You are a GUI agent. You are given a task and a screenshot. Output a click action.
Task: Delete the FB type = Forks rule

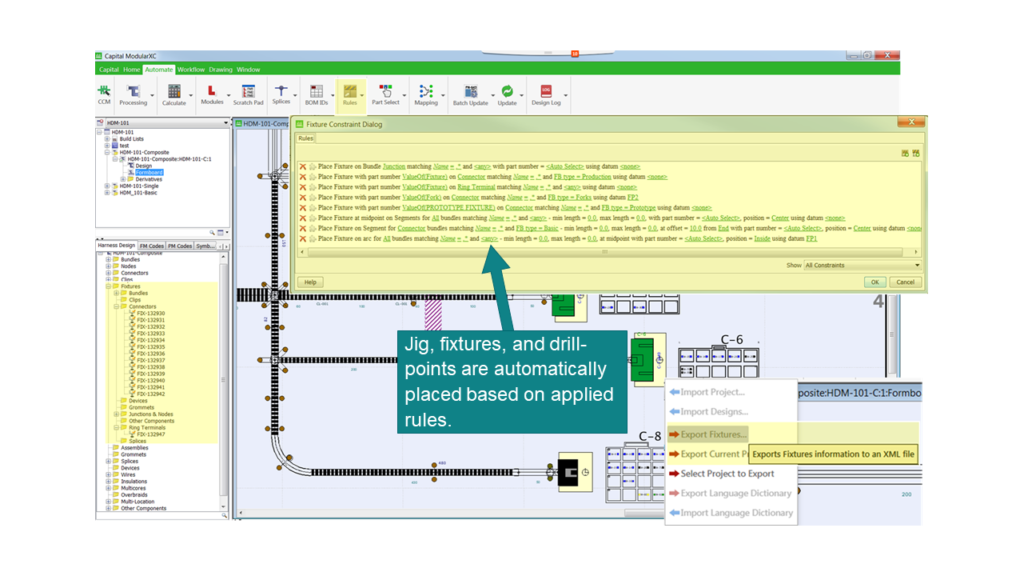[303, 197]
